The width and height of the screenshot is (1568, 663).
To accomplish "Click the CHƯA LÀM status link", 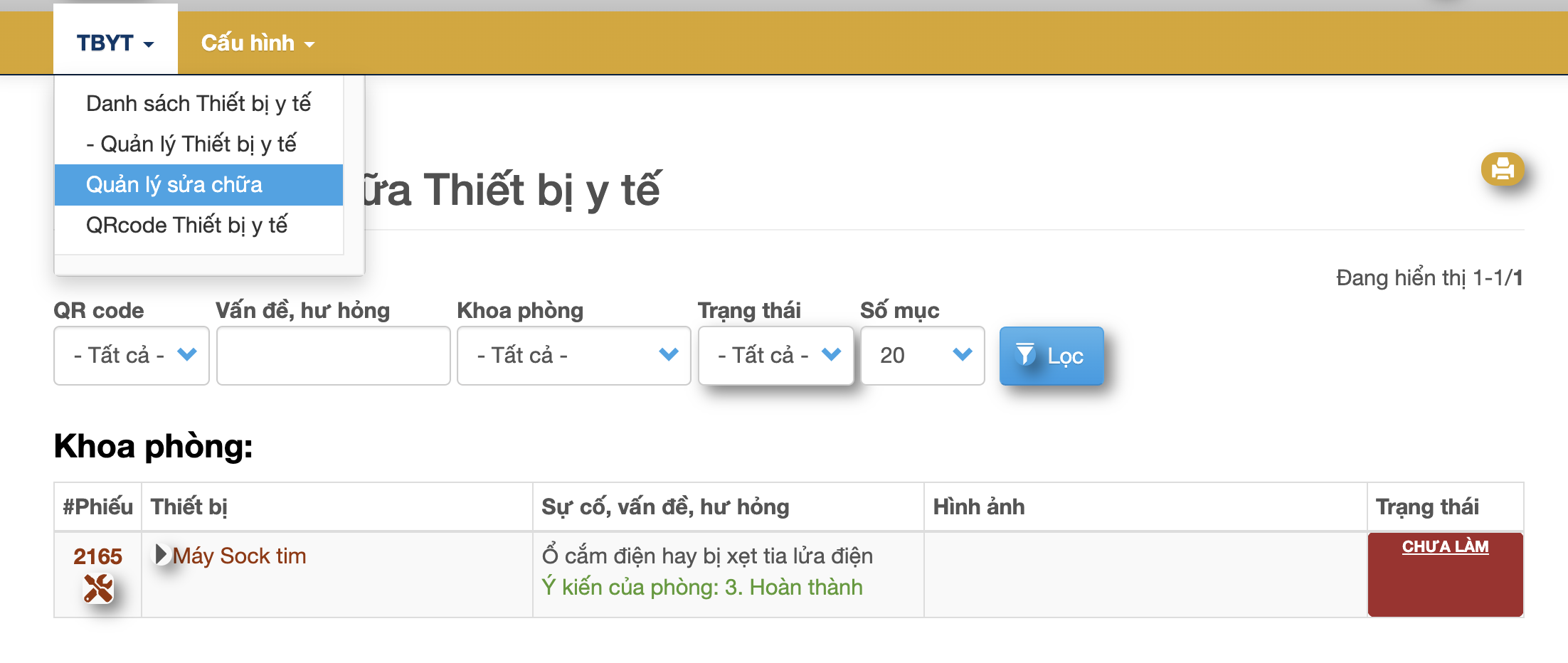I will pyautogui.click(x=1445, y=547).
